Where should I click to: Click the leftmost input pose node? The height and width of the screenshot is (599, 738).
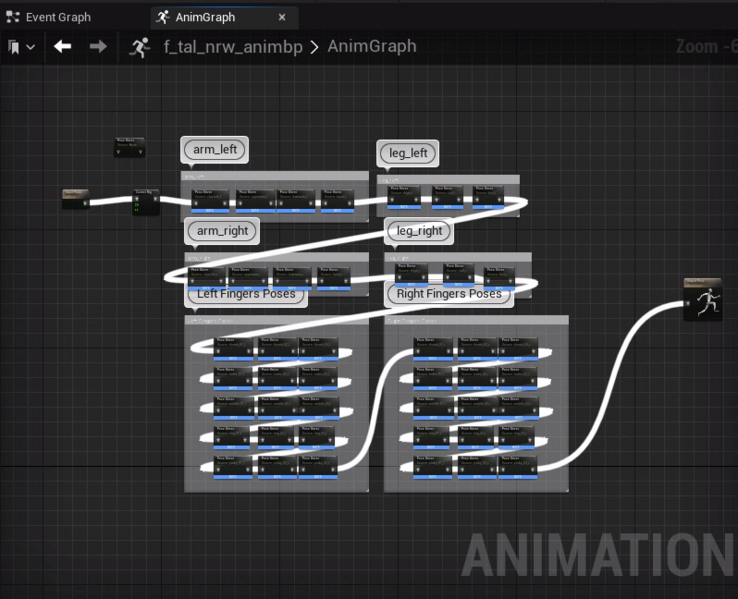(76, 198)
